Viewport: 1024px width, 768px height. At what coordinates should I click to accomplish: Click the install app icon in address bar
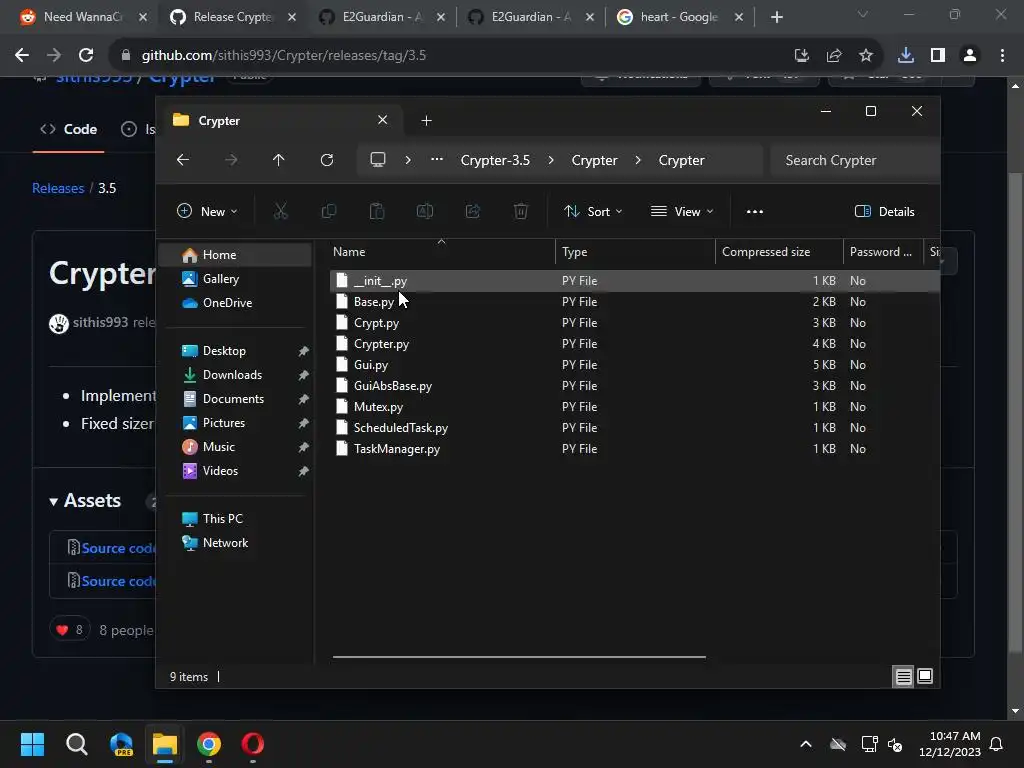801,56
